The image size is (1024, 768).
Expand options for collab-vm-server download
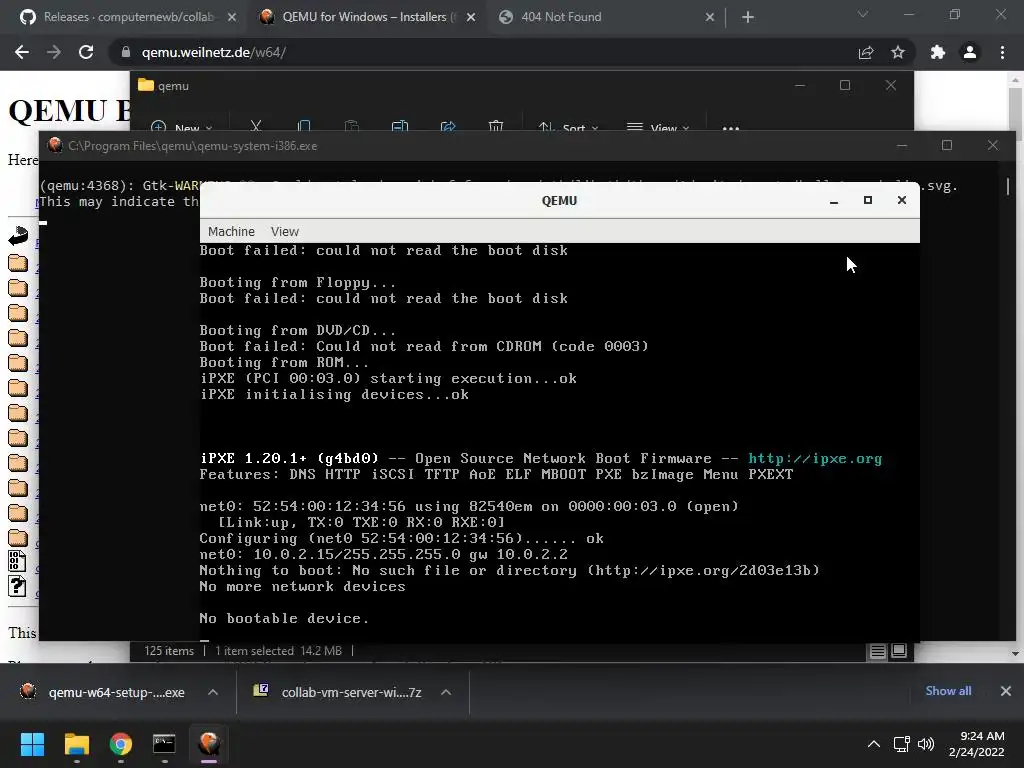coord(446,692)
